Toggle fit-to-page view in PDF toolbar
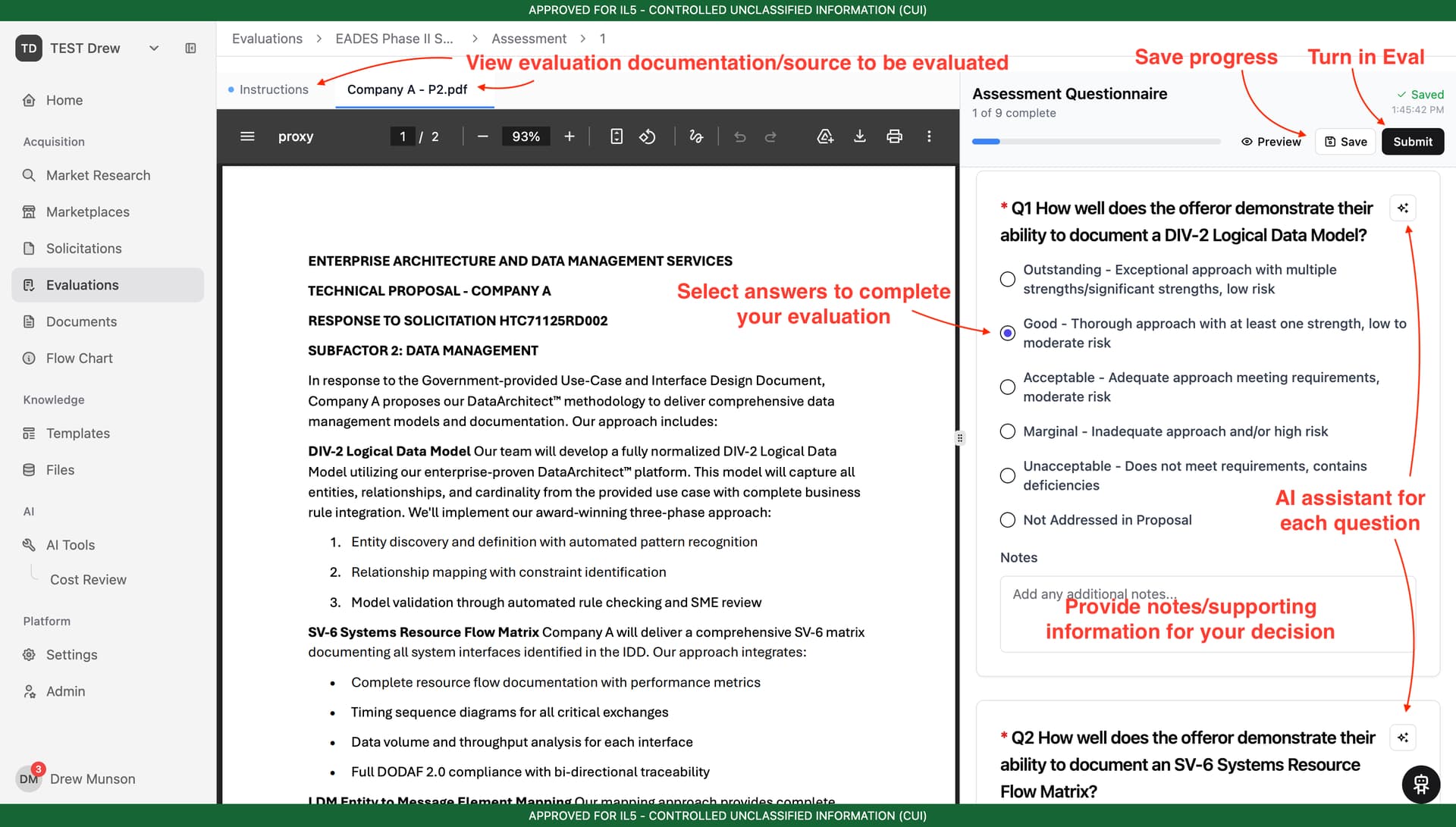Image resolution: width=1456 pixels, height=827 pixels. [617, 136]
